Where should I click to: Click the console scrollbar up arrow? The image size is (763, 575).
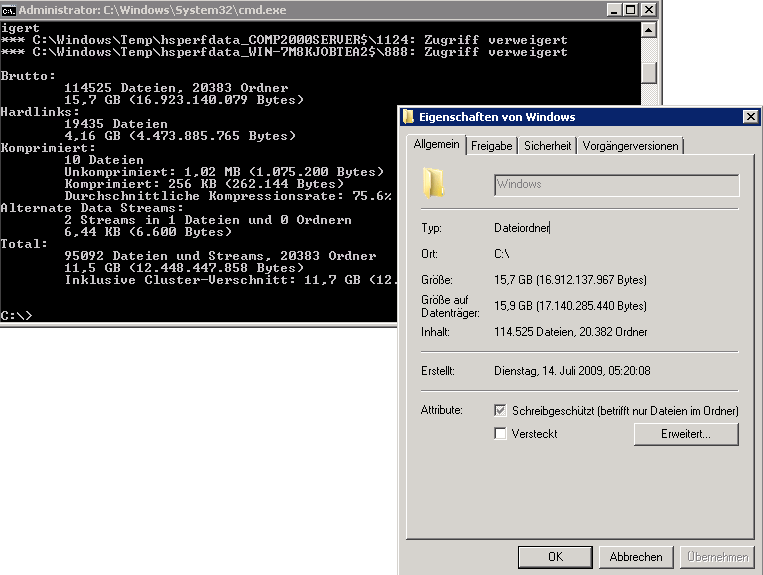[649, 29]
